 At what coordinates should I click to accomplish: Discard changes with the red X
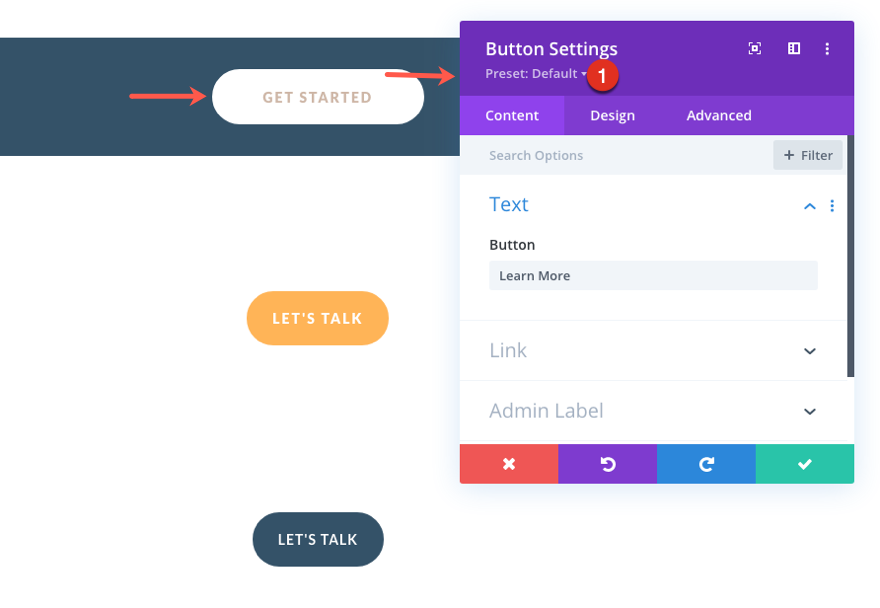(508, 464)
